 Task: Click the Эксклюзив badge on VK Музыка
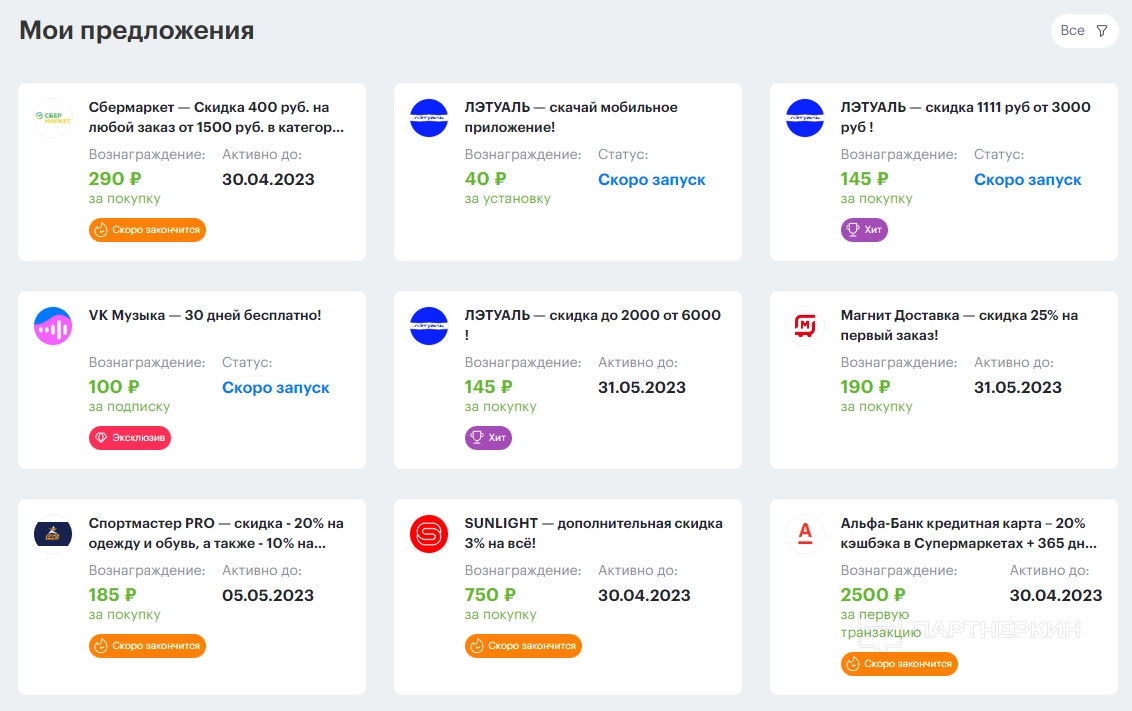[130, 438]
